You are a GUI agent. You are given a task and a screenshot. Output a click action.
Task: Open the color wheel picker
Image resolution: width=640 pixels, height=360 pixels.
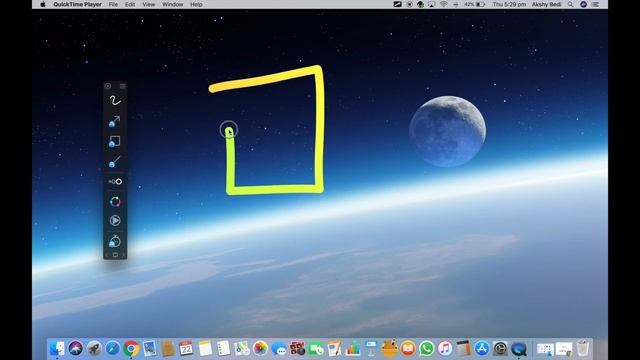[115, 201]
